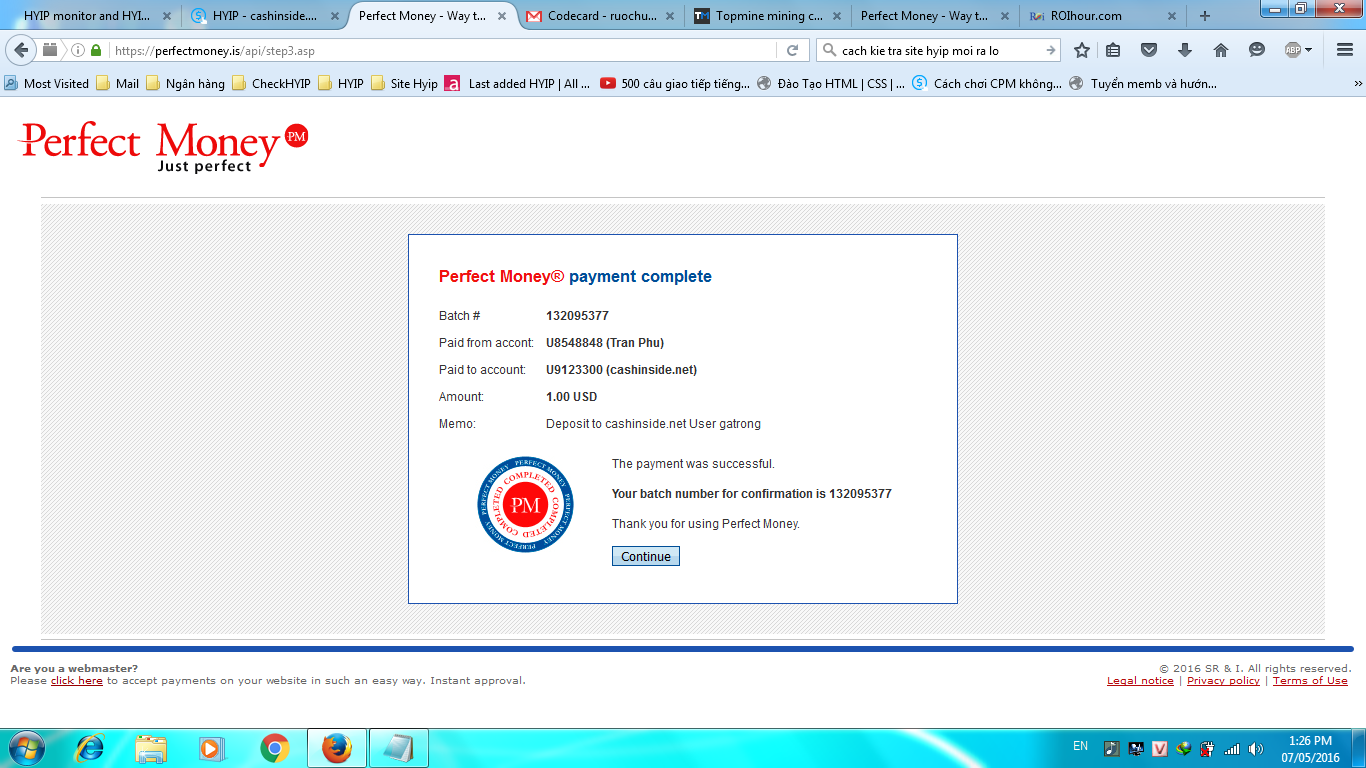Click the search go arrow in search bar
1366x768 pixels.
coord(1051,50)
